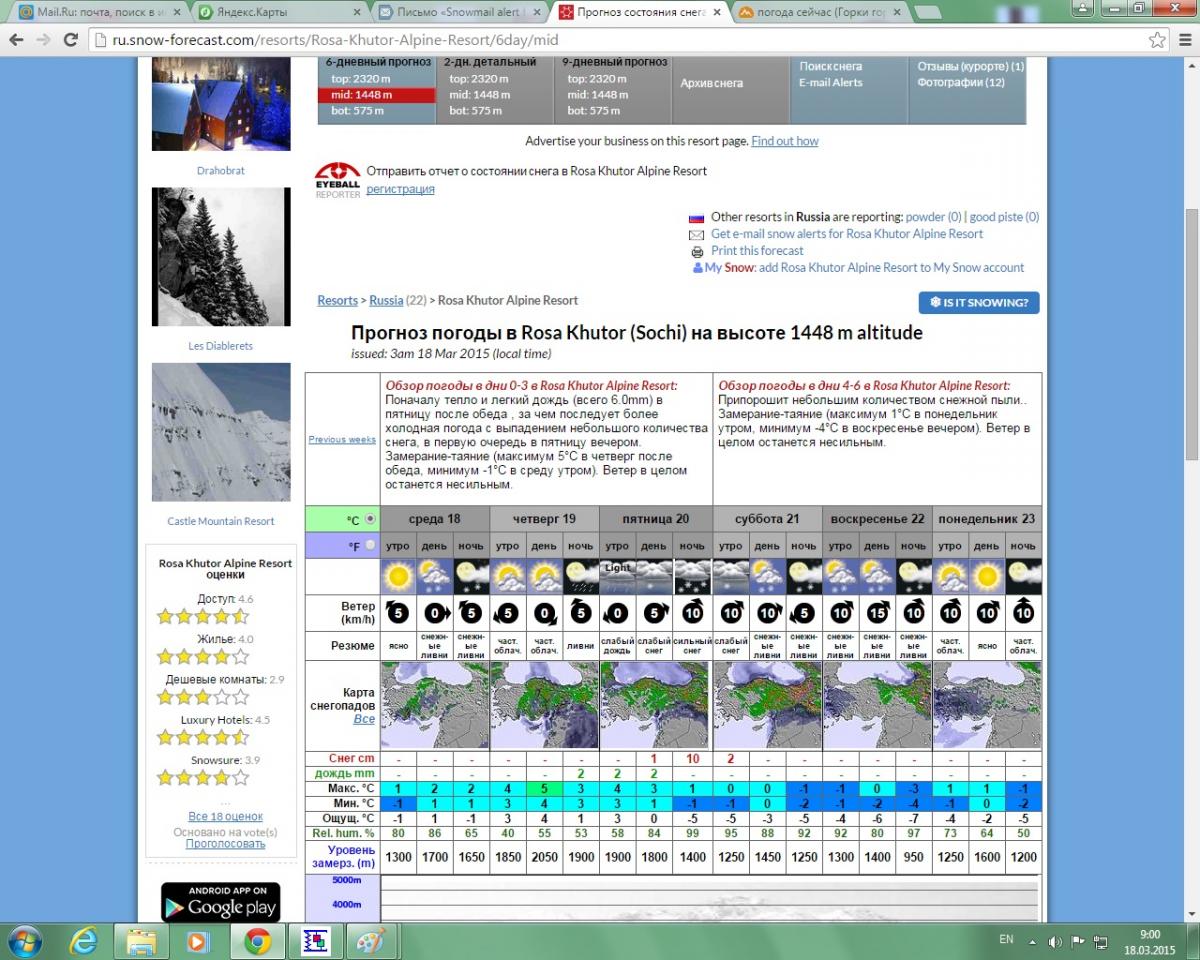
Task: Open the Mail.Ru browser tab
Action: tap(100, 13)
